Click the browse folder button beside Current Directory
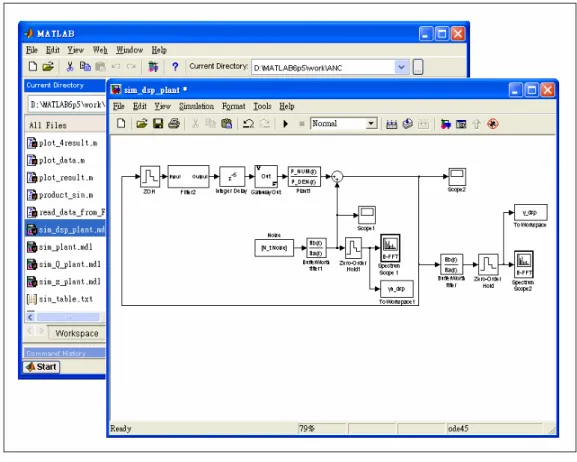Viewport: 577px width, 462px height. (x=418, y=67)
